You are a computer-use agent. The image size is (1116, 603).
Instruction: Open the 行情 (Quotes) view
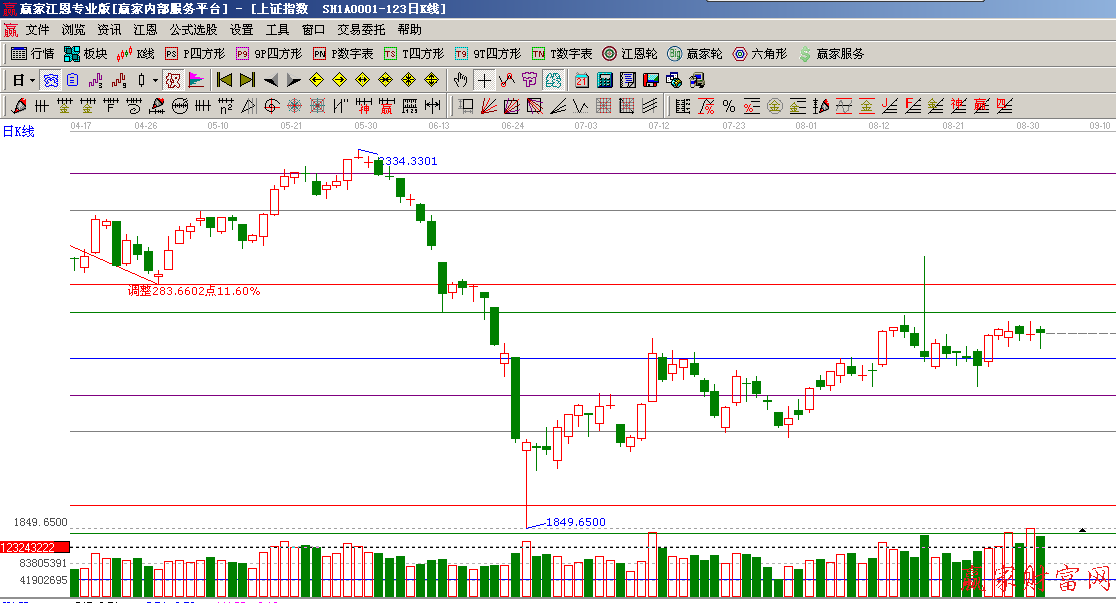pyautogui.click(x=32, y=54)
